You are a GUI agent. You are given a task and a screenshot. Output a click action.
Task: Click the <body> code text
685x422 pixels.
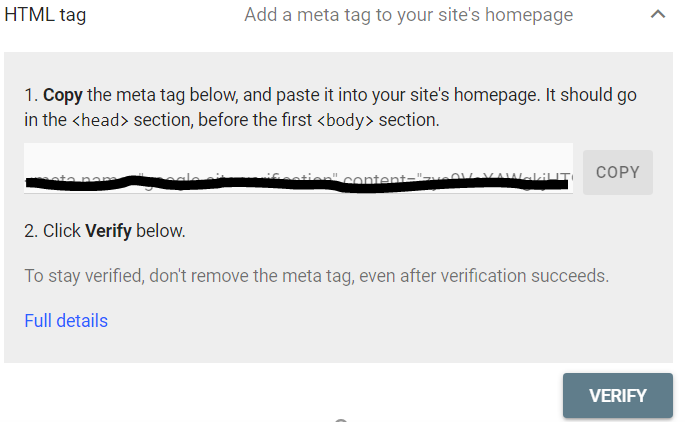click(x=347, y=121)
